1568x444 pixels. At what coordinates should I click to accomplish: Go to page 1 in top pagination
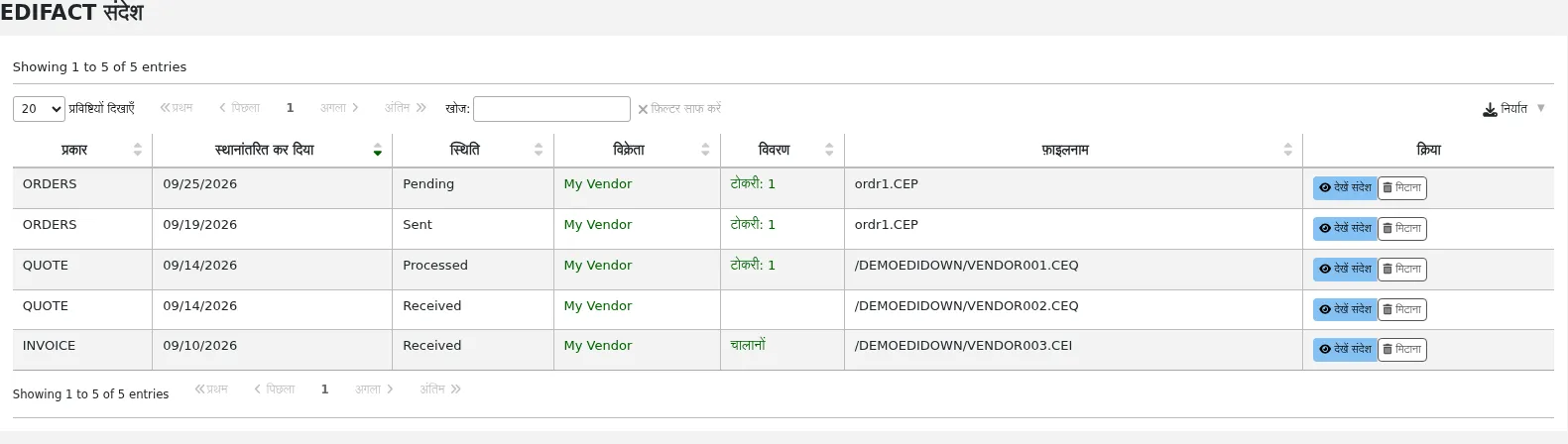[290, 108]
